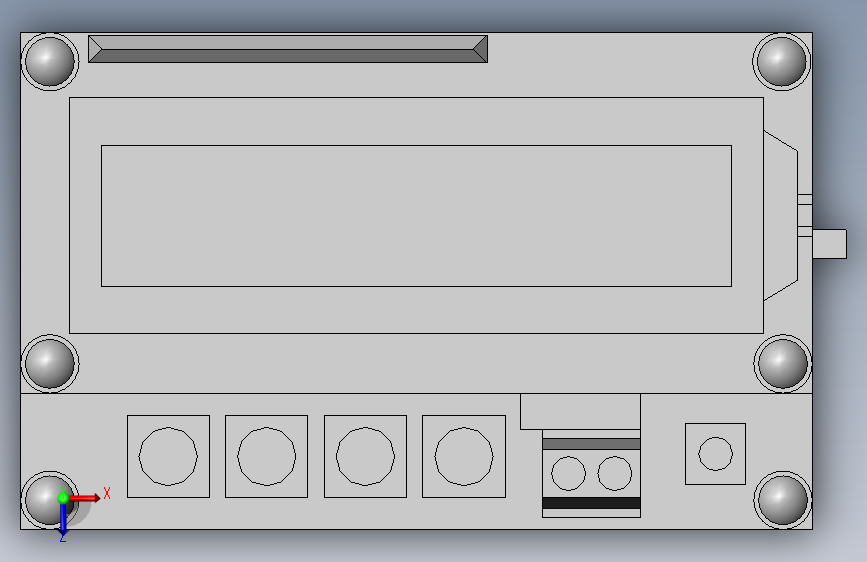Viewport: 867px width, 562px height.
Task: Select the green origin sphere of triad
Action: coord(63,498)
